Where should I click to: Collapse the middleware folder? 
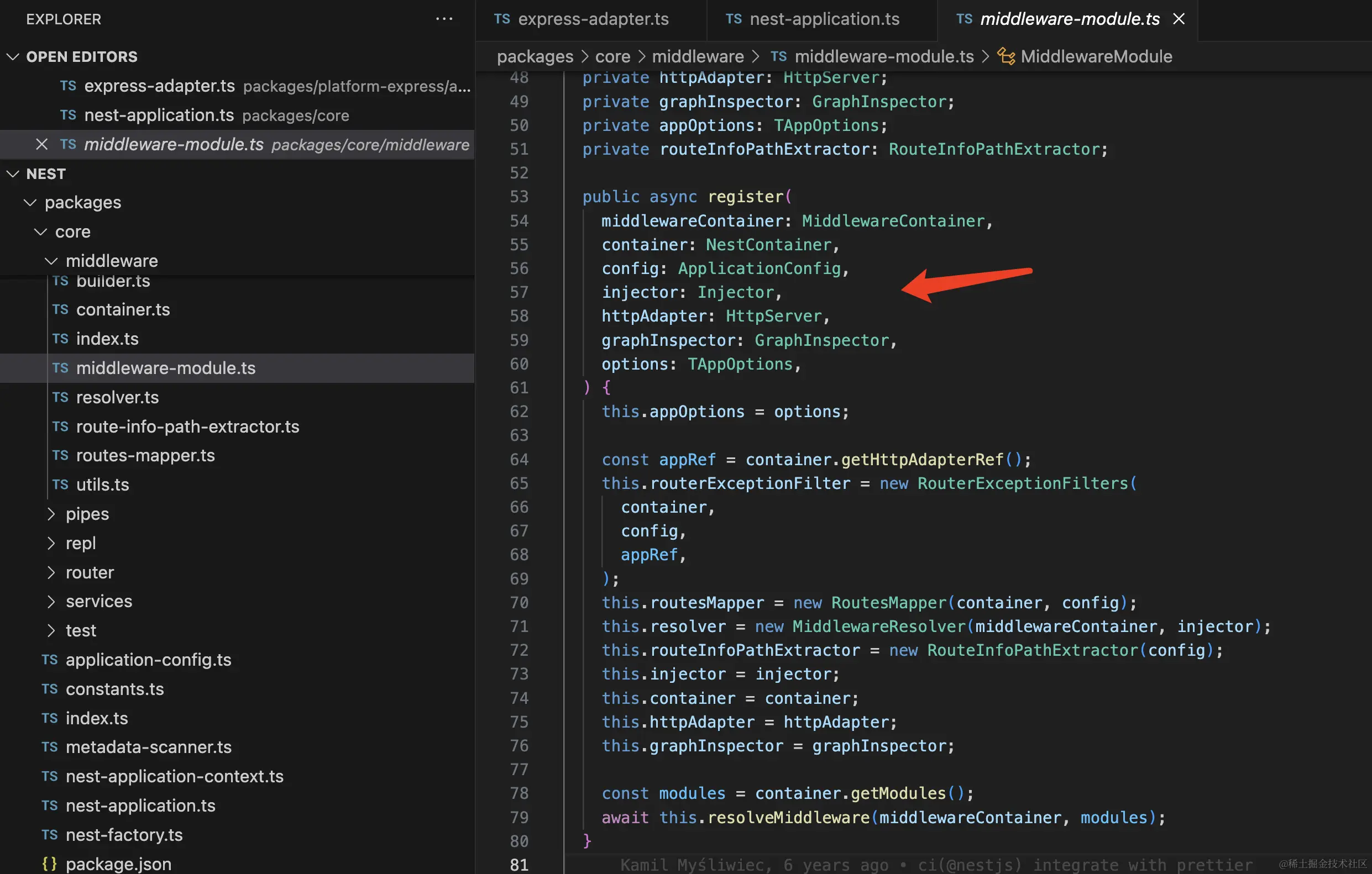(237, 261)
